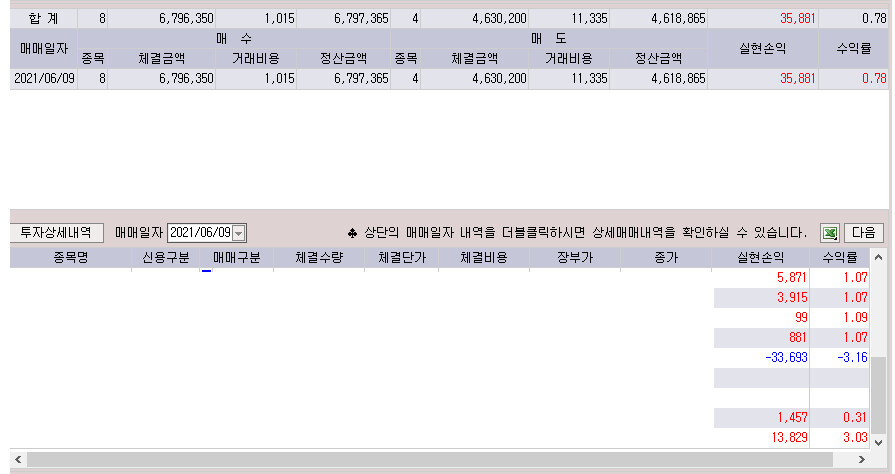895x474 pixels.
Task: Select the row with 1,457 profit
Action: [x=440, y=417]
